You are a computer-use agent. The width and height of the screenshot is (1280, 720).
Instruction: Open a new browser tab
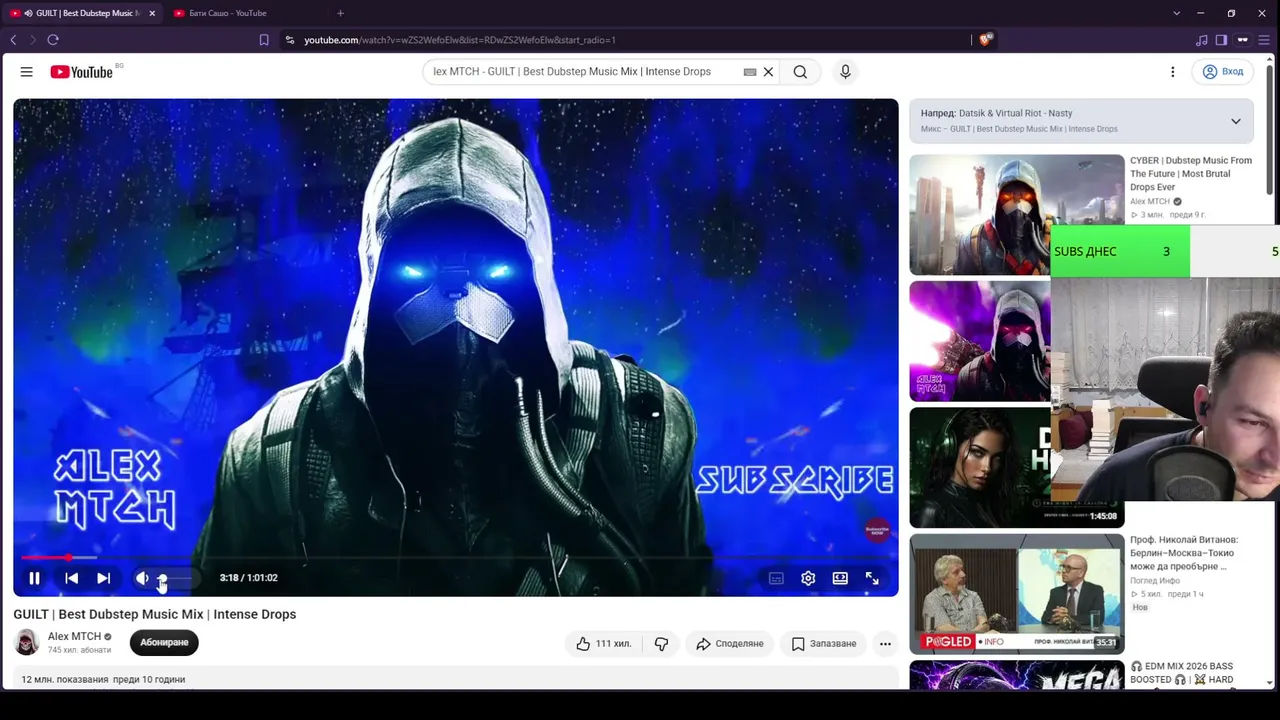[x=340, y=13]
